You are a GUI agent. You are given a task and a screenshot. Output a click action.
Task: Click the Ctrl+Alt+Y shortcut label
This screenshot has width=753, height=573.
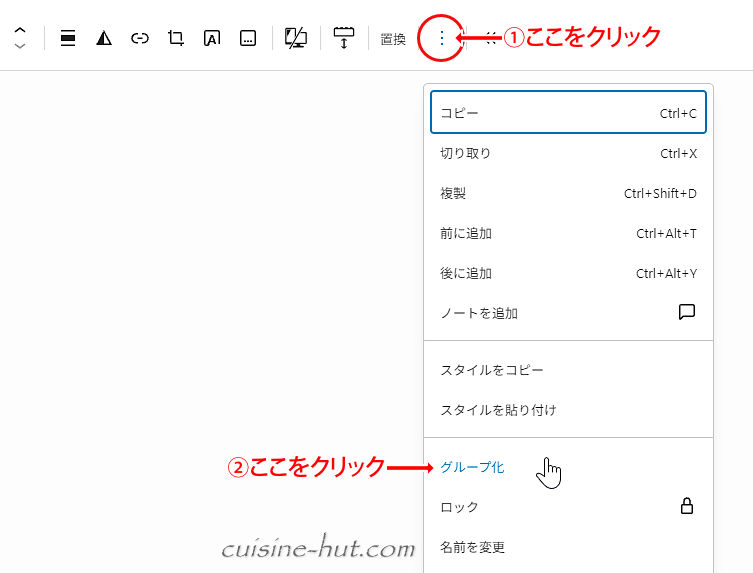[x=666, y=273]
